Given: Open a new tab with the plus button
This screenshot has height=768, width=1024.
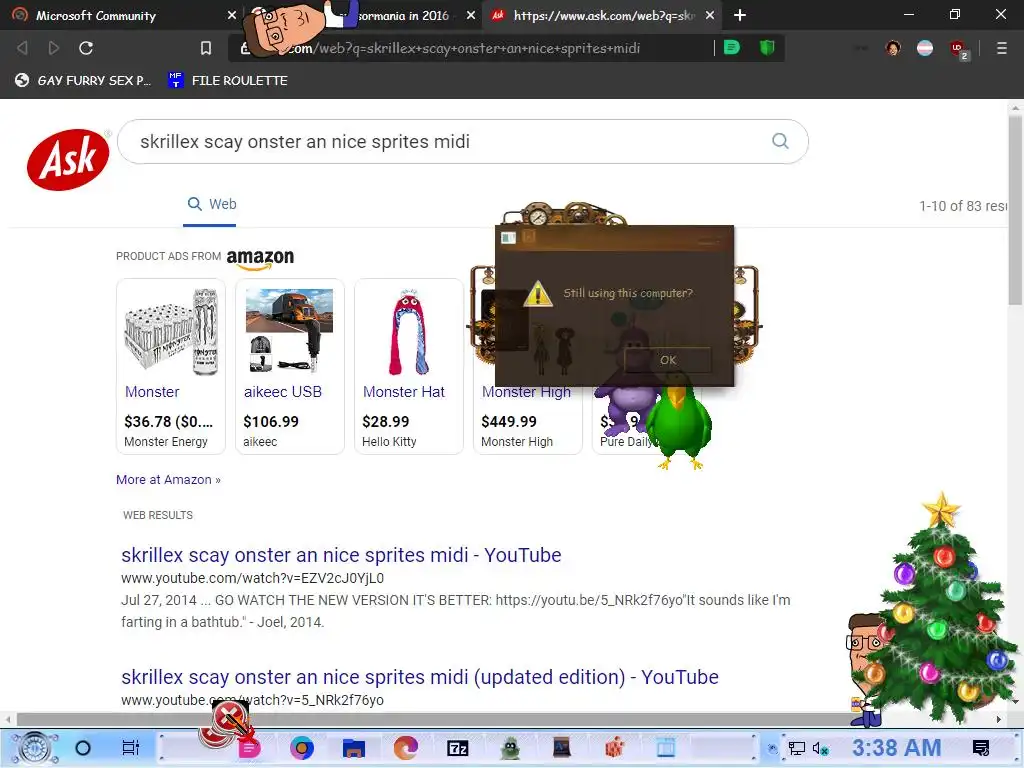Looking at the screenshot, I should coord(740,15).
